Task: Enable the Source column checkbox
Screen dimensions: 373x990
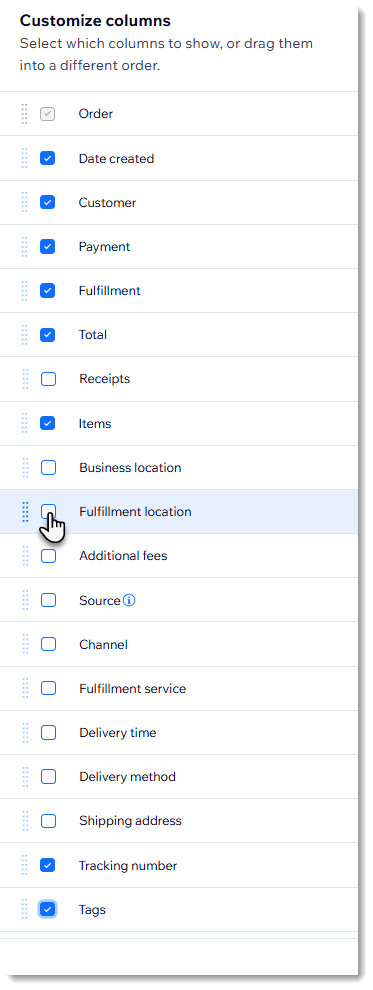Action: (48, 600)
